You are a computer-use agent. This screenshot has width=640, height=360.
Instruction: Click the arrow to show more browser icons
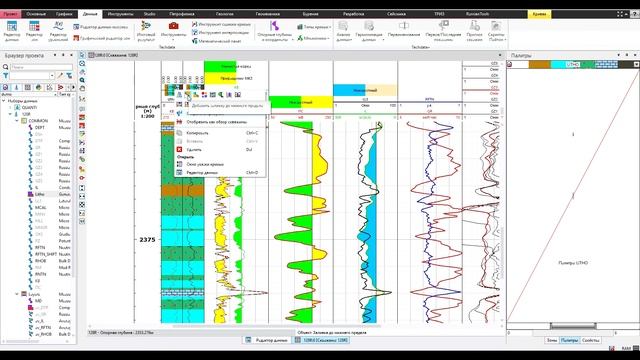coord(73,87)
